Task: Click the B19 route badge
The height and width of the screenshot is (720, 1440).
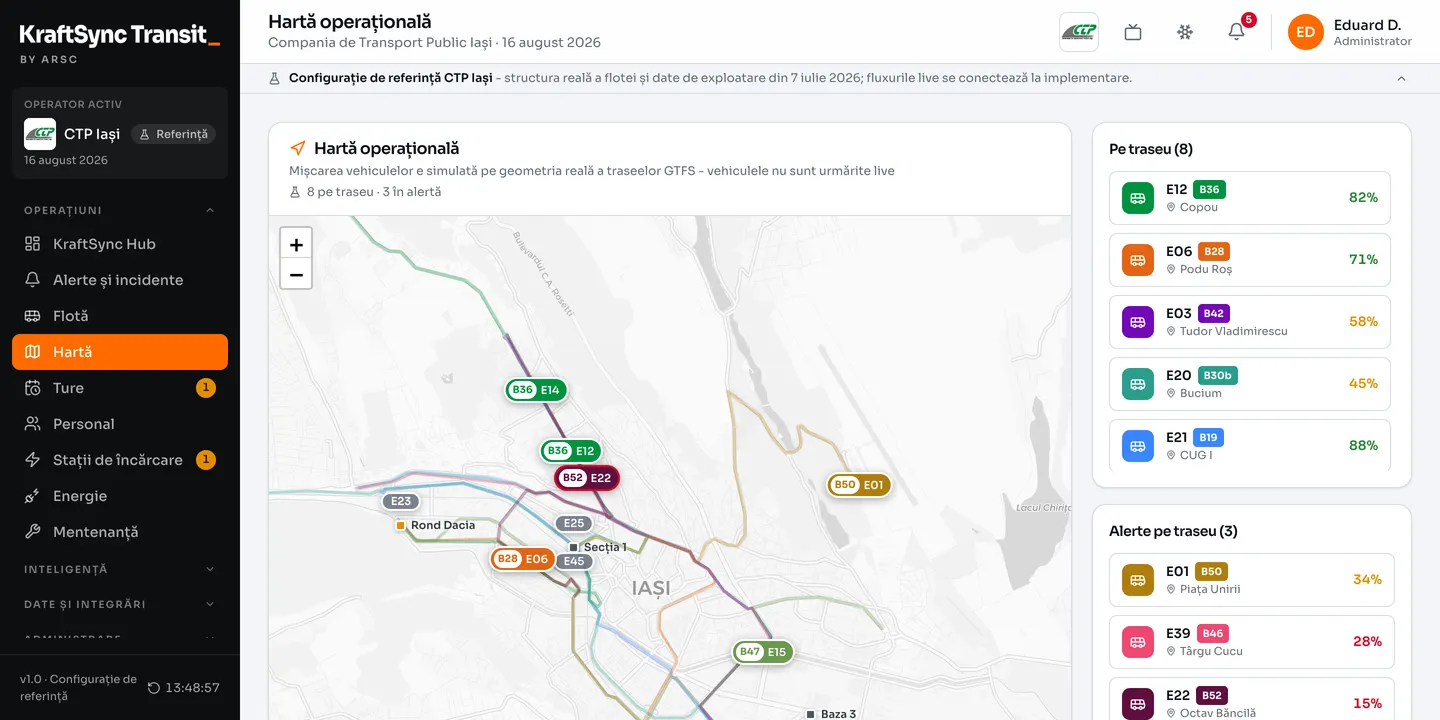Action: 1208,437
